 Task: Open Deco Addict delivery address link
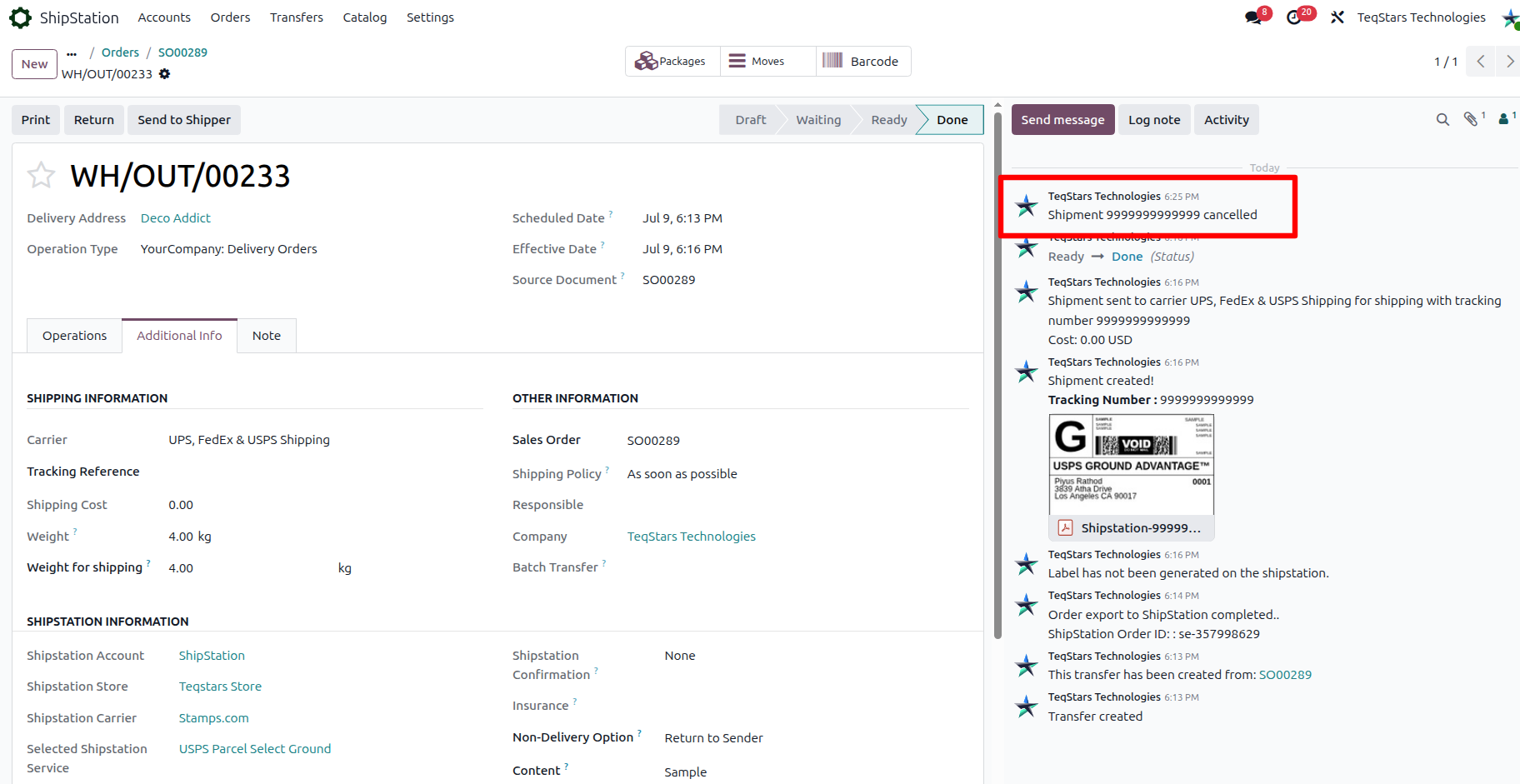click(x=176, y=218)
